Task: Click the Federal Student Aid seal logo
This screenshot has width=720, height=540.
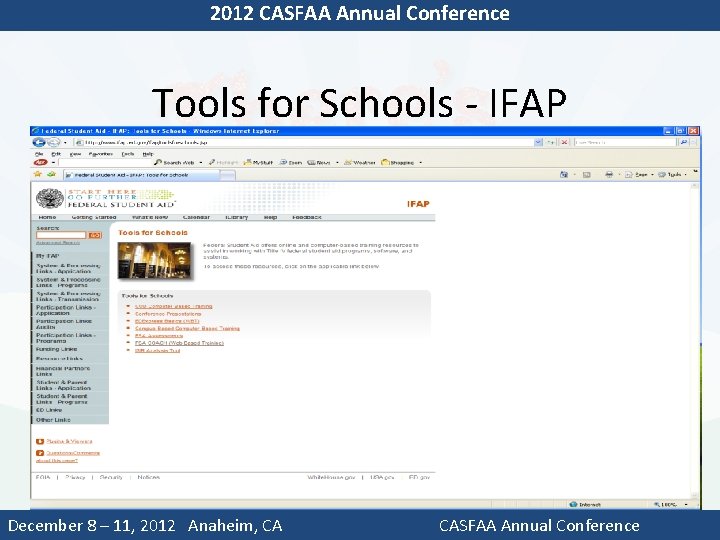Action: [50, 198]
